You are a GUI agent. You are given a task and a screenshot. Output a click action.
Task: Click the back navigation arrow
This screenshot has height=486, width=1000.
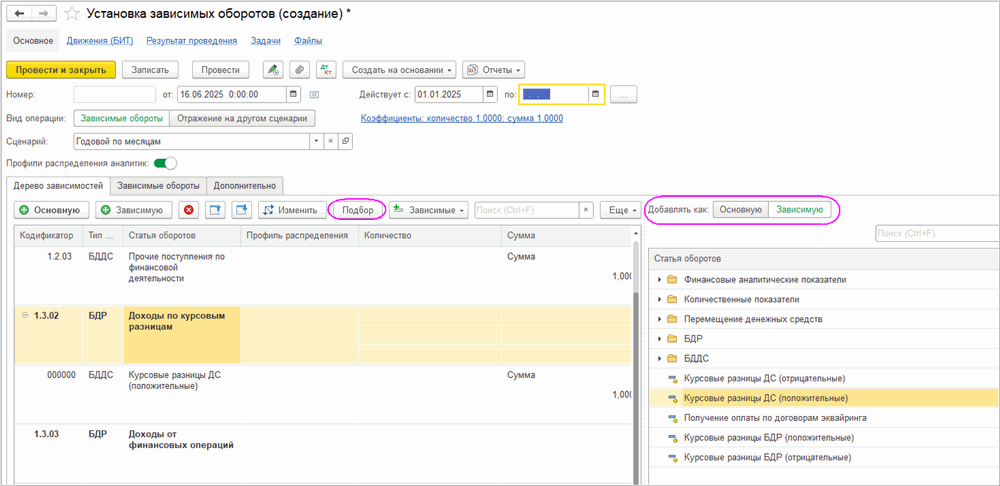(x=19, y=14)
